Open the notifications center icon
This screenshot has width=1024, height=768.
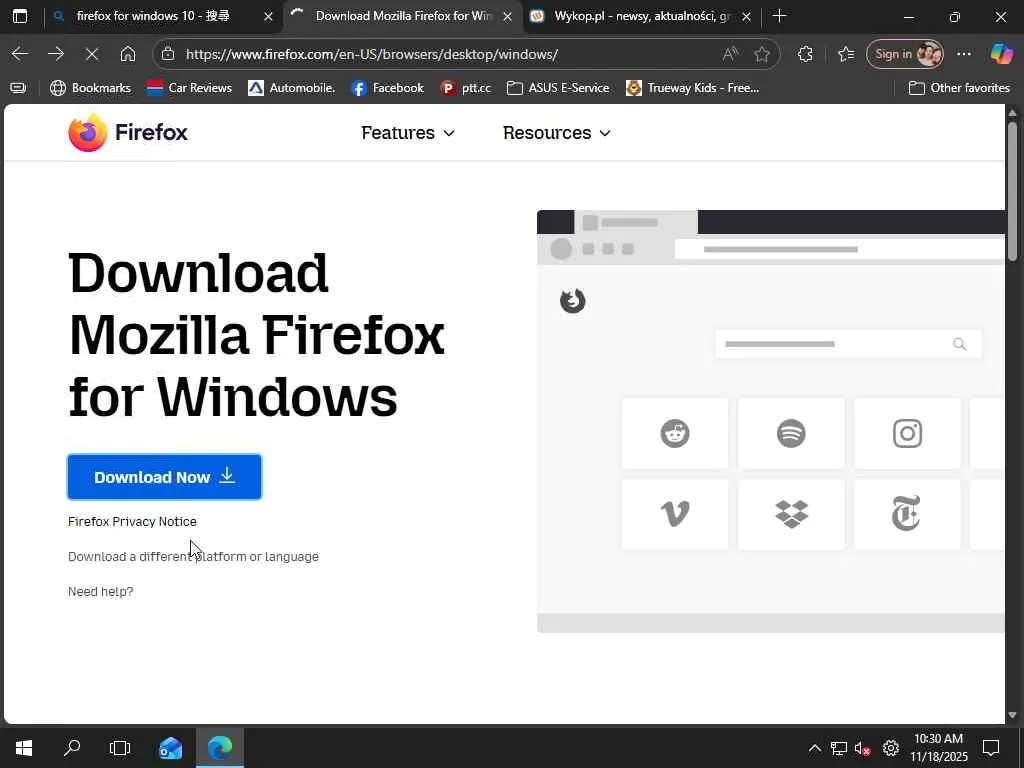[991, 748]
